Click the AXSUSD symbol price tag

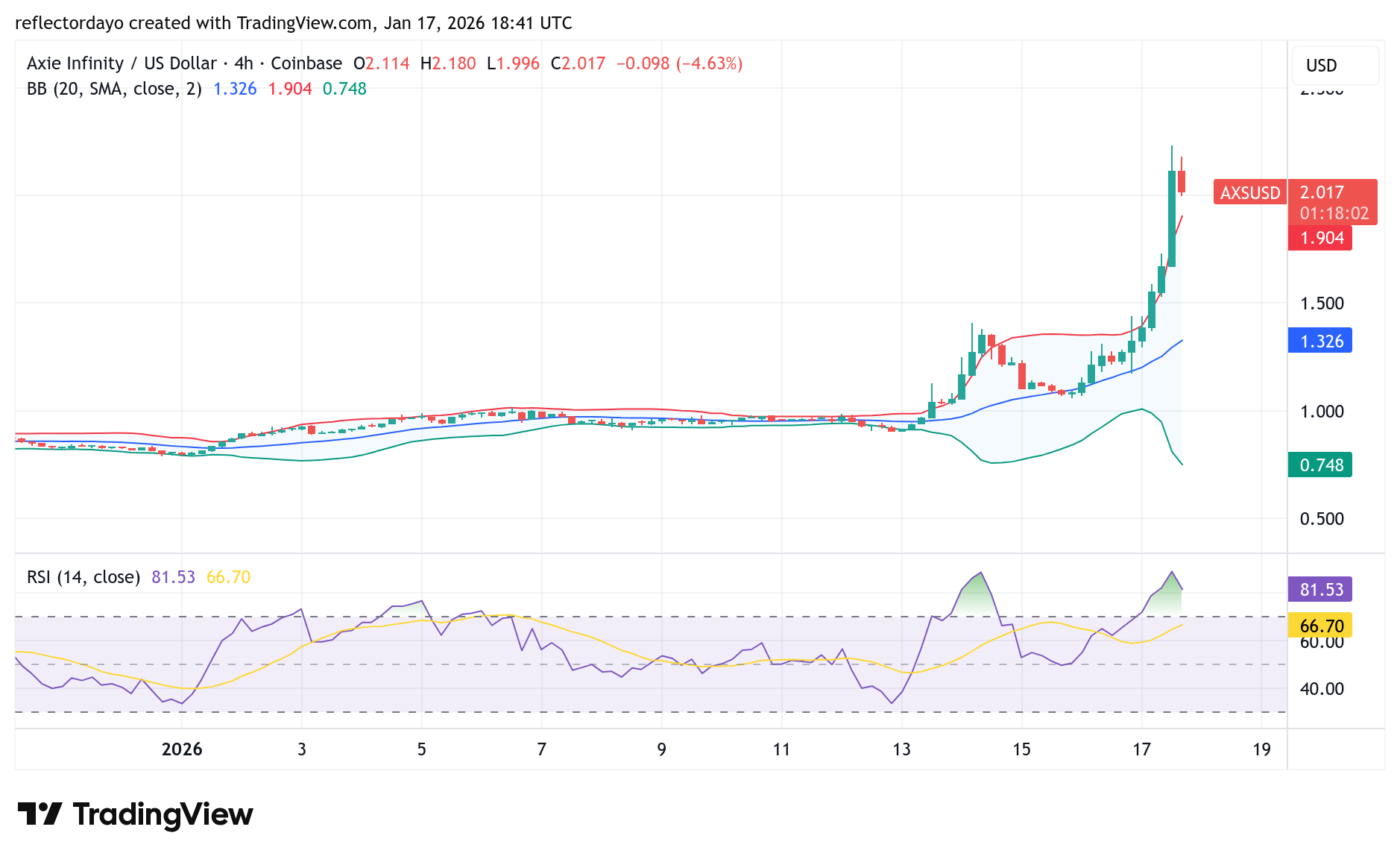pyautogui.click(x=1250, y=192)
